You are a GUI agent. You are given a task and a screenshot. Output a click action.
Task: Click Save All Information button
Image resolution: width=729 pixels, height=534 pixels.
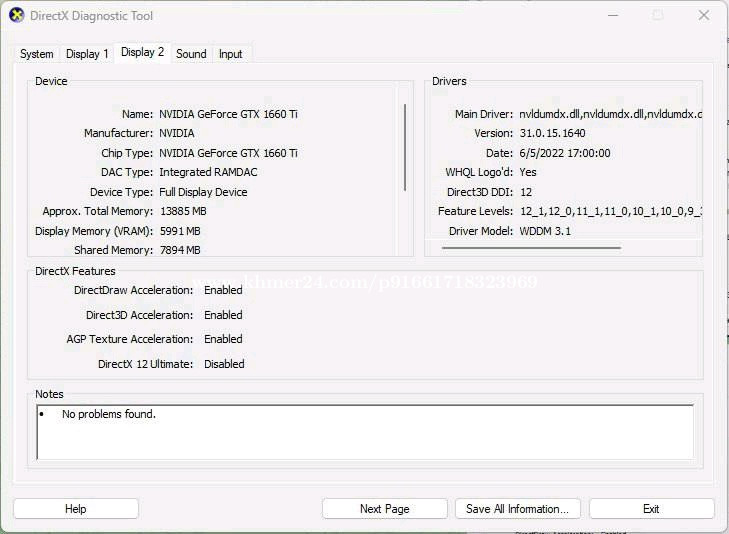tap(517, 508)
